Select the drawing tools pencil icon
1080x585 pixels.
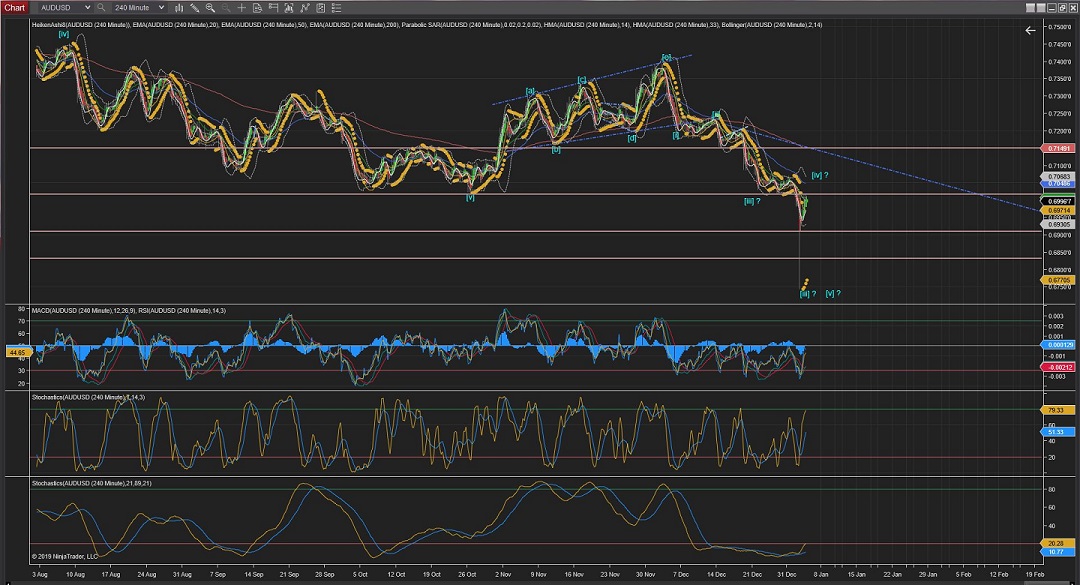[x=195, y=8]
